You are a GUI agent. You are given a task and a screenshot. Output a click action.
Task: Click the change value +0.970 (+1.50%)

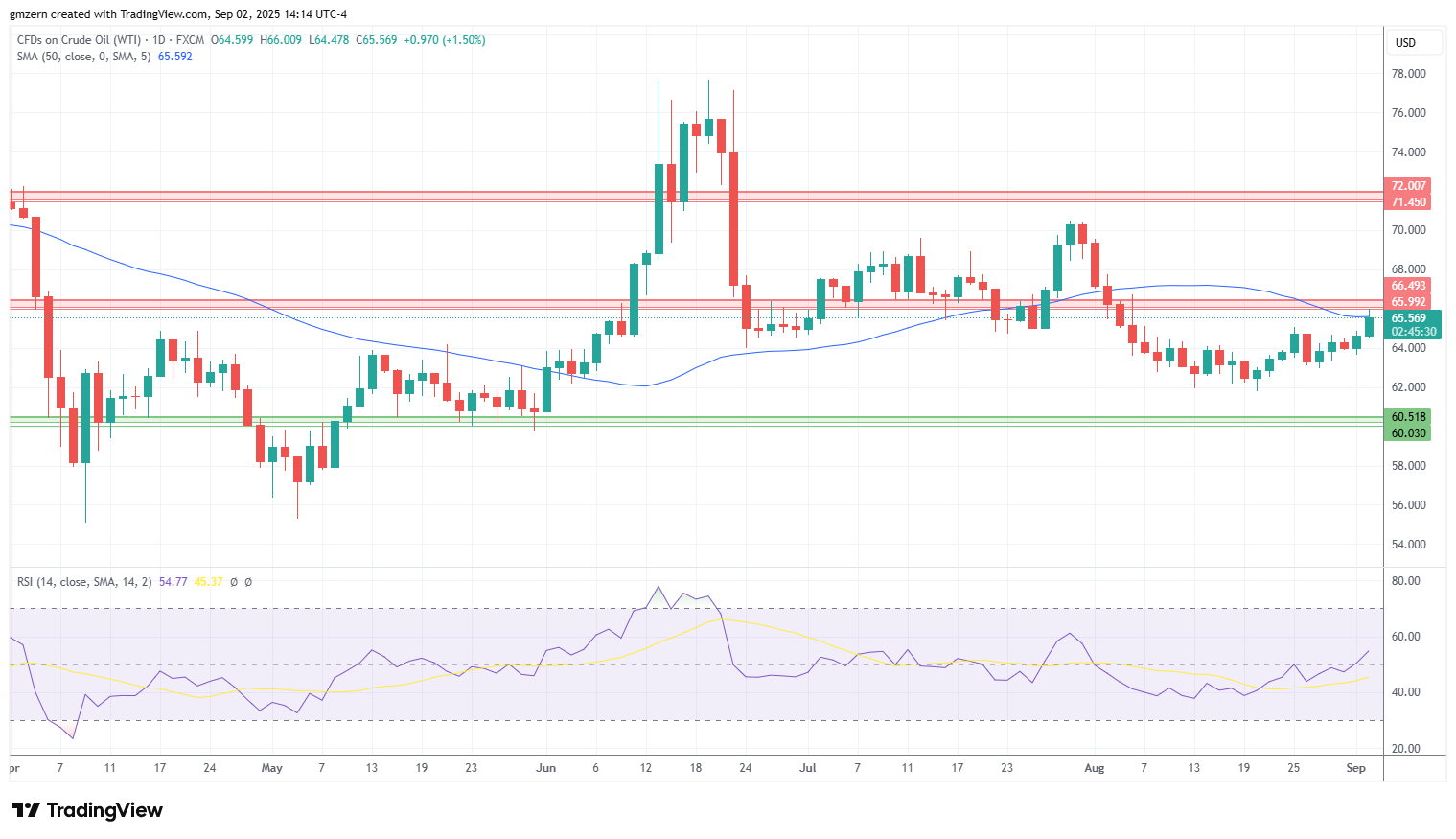[445, 40]
